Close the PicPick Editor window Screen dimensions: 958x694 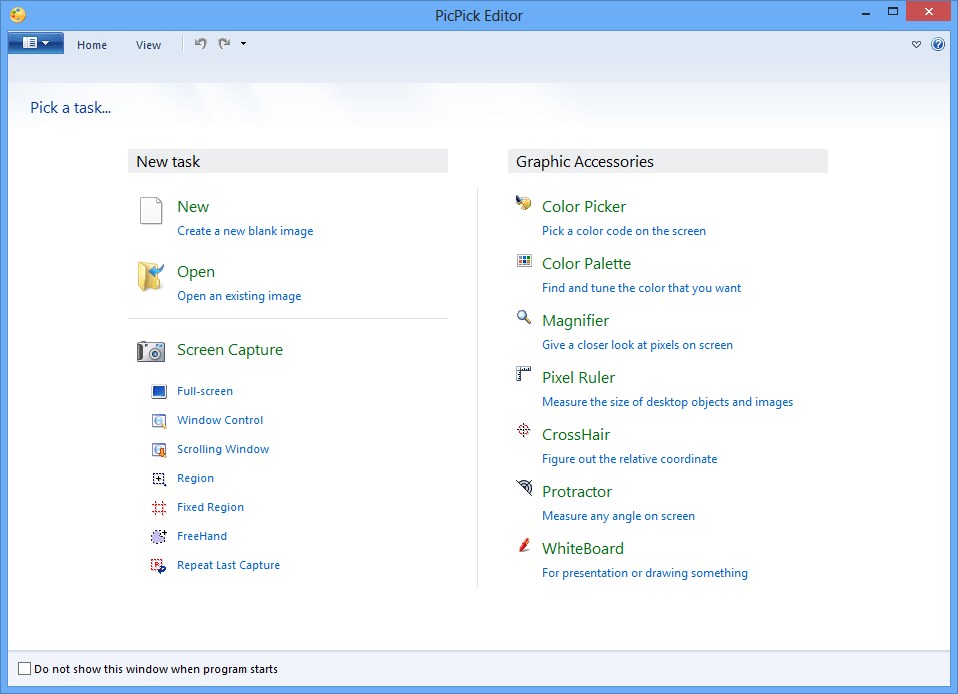(x=929, y=12)
